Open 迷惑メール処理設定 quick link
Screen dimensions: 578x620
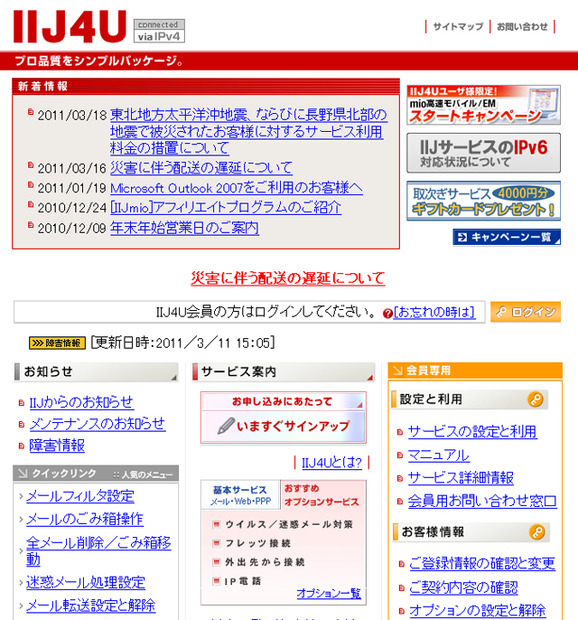point(86,582)
